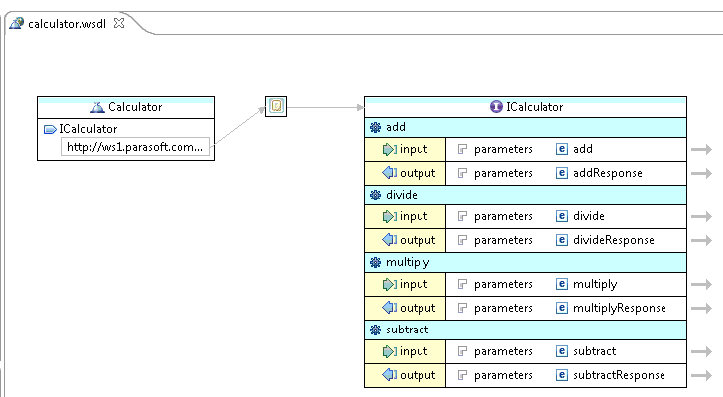
Task: Click the part icon in addResponse row
Action: point(462,173)
